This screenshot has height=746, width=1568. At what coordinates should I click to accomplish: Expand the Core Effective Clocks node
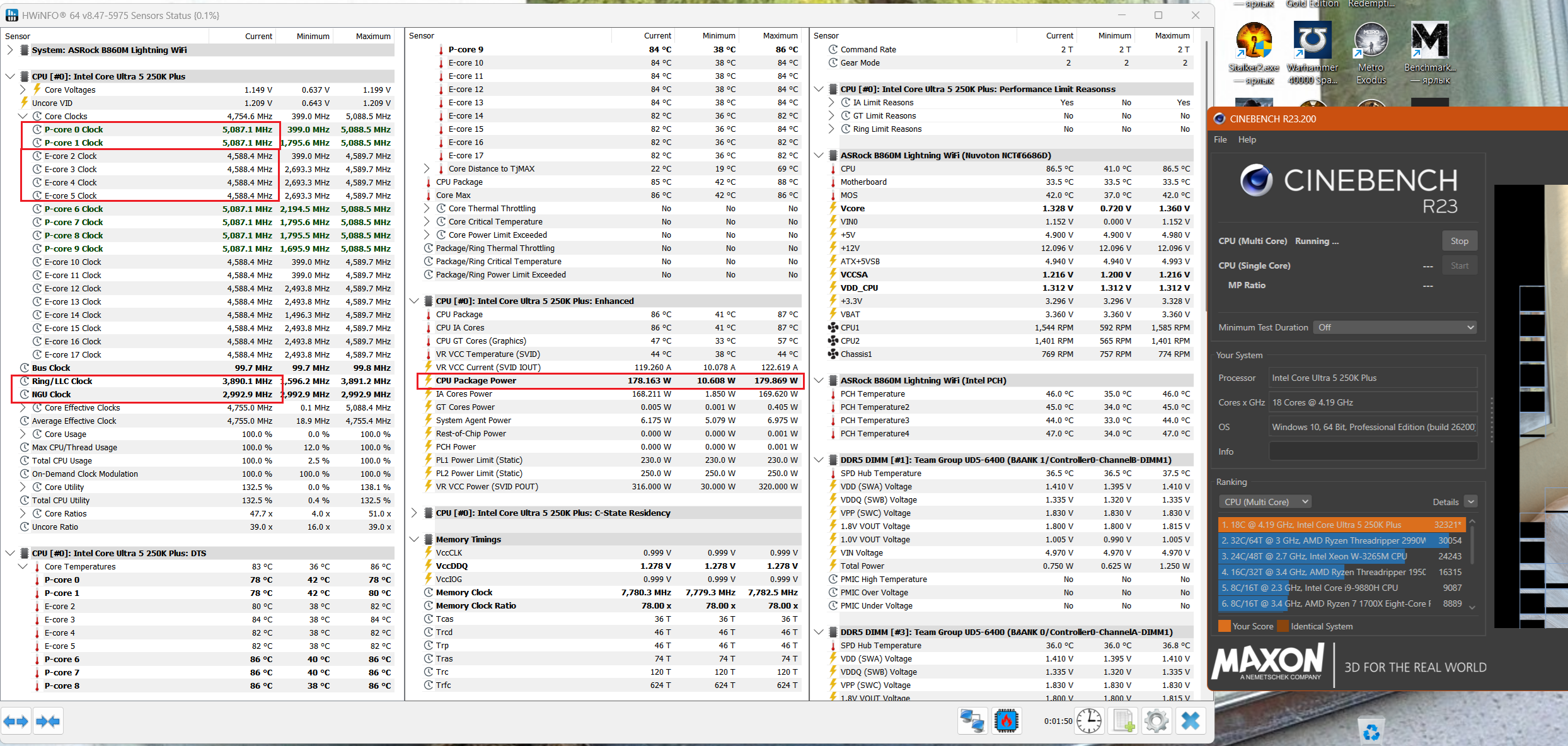[23, 408]
